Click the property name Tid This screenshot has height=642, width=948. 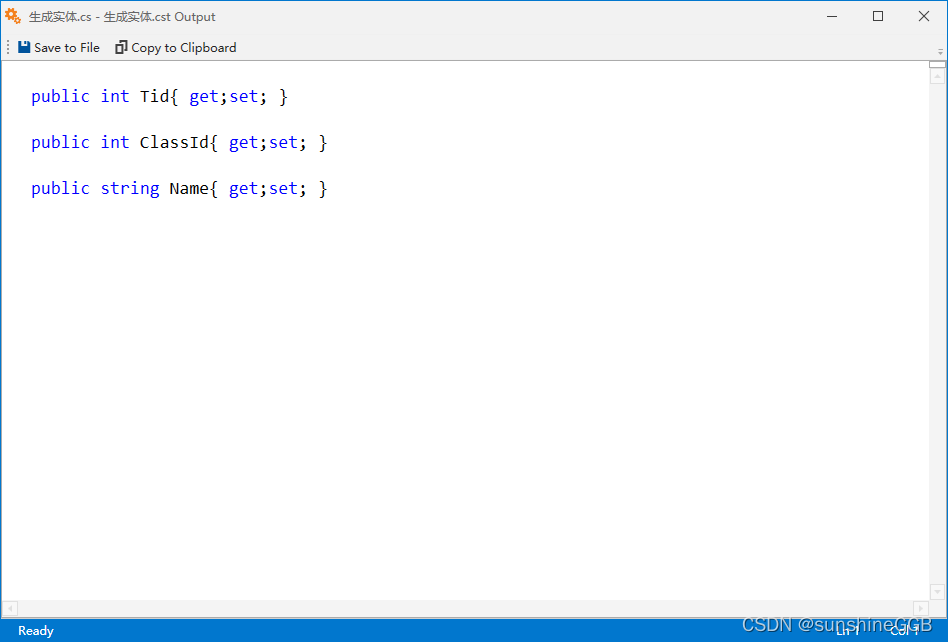tap(154, 96)
